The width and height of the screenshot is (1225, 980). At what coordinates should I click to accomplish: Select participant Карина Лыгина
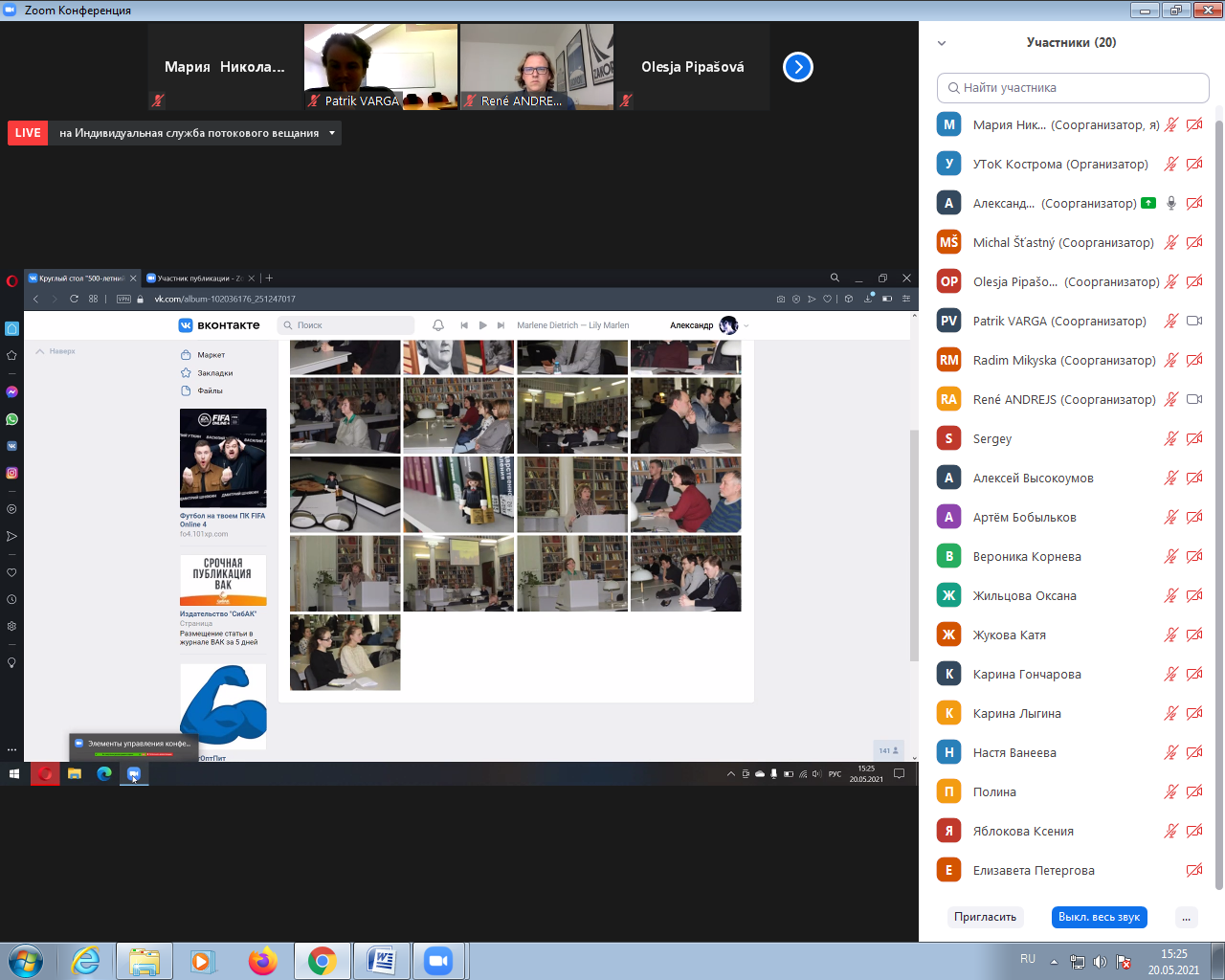1071,713
